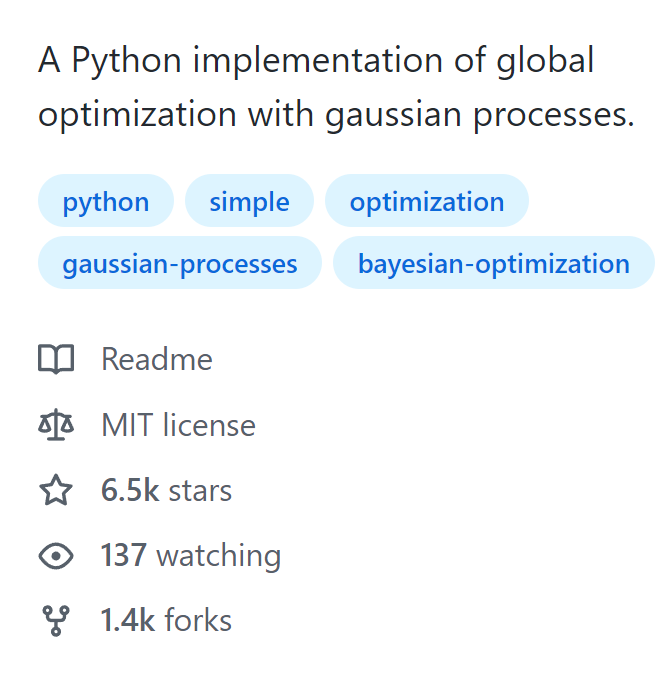Click the word "forks" label
Viewport: 660px width, 688px height.
[x=198, y=621]
